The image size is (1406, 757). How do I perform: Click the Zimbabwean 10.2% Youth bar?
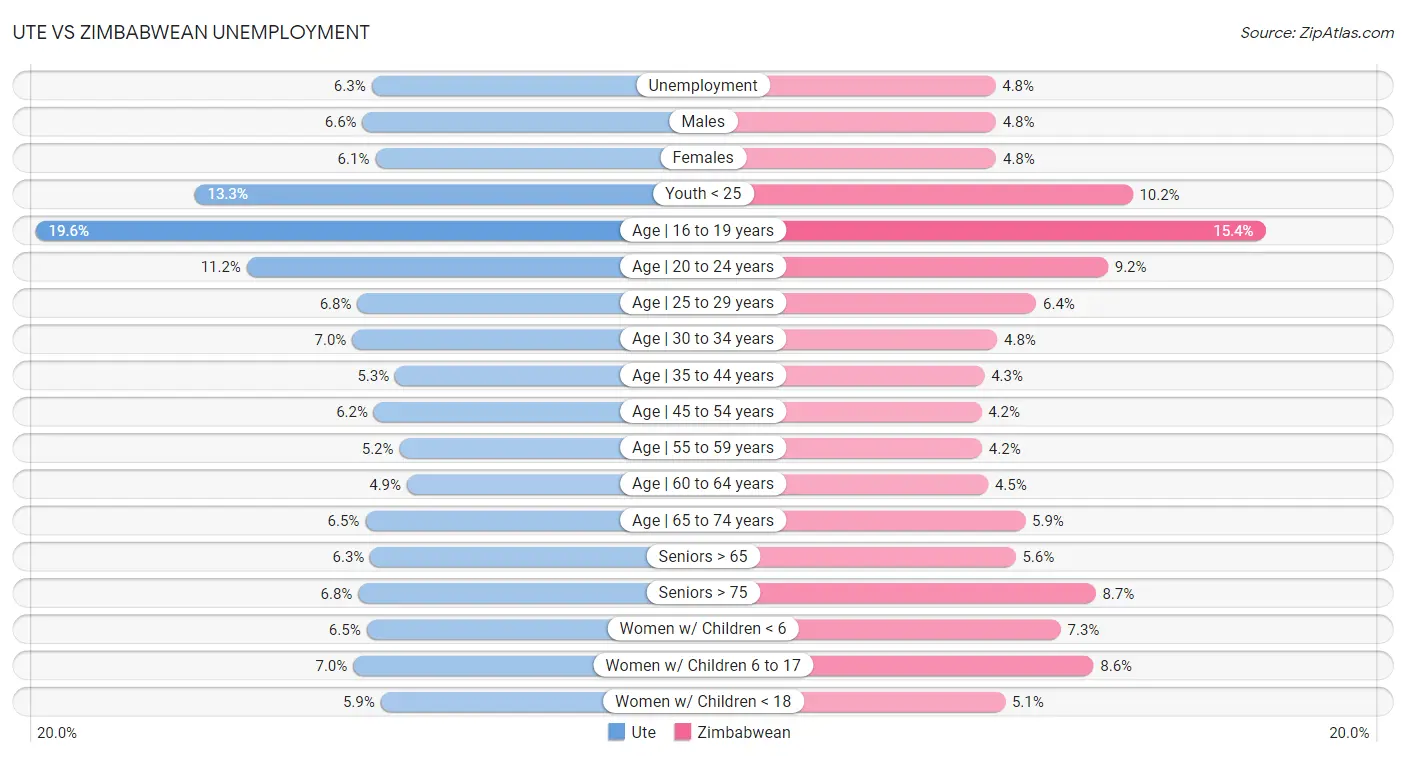click(x=940, y=194)
